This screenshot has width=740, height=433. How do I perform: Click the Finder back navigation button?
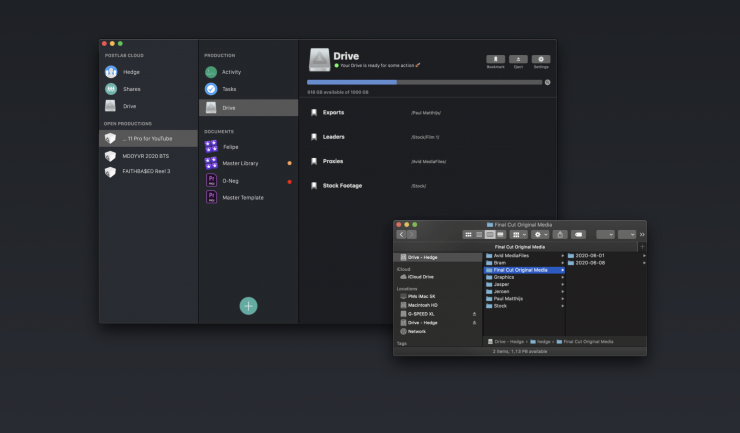402,234
